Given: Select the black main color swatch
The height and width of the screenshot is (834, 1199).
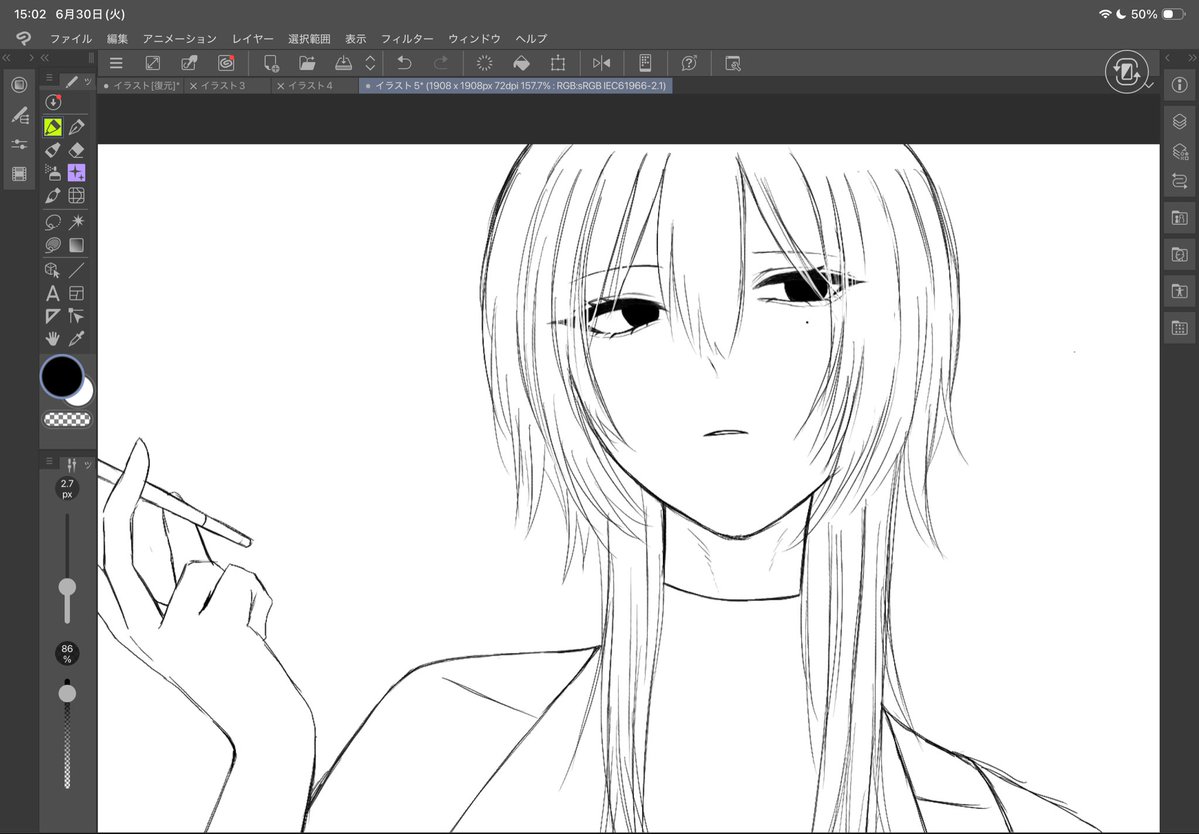Looking at the screenshot, I should point(62,376).
